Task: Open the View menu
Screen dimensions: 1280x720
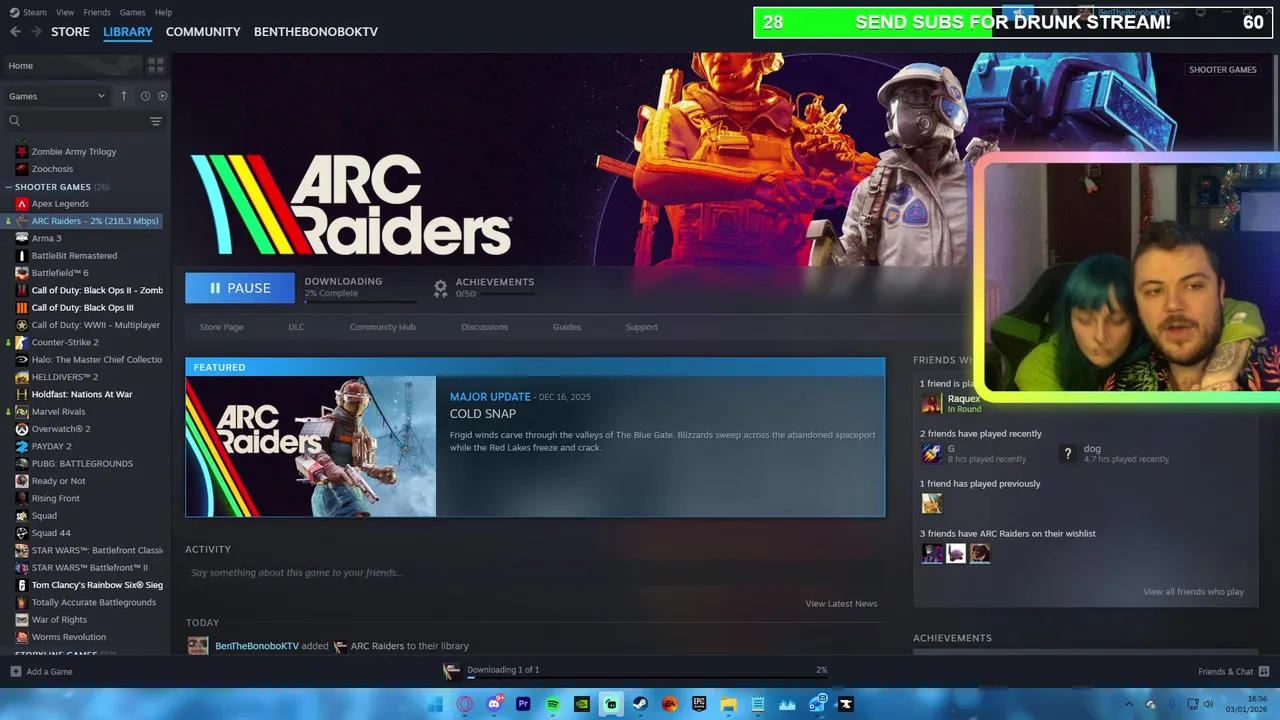Action: [65, 12]
